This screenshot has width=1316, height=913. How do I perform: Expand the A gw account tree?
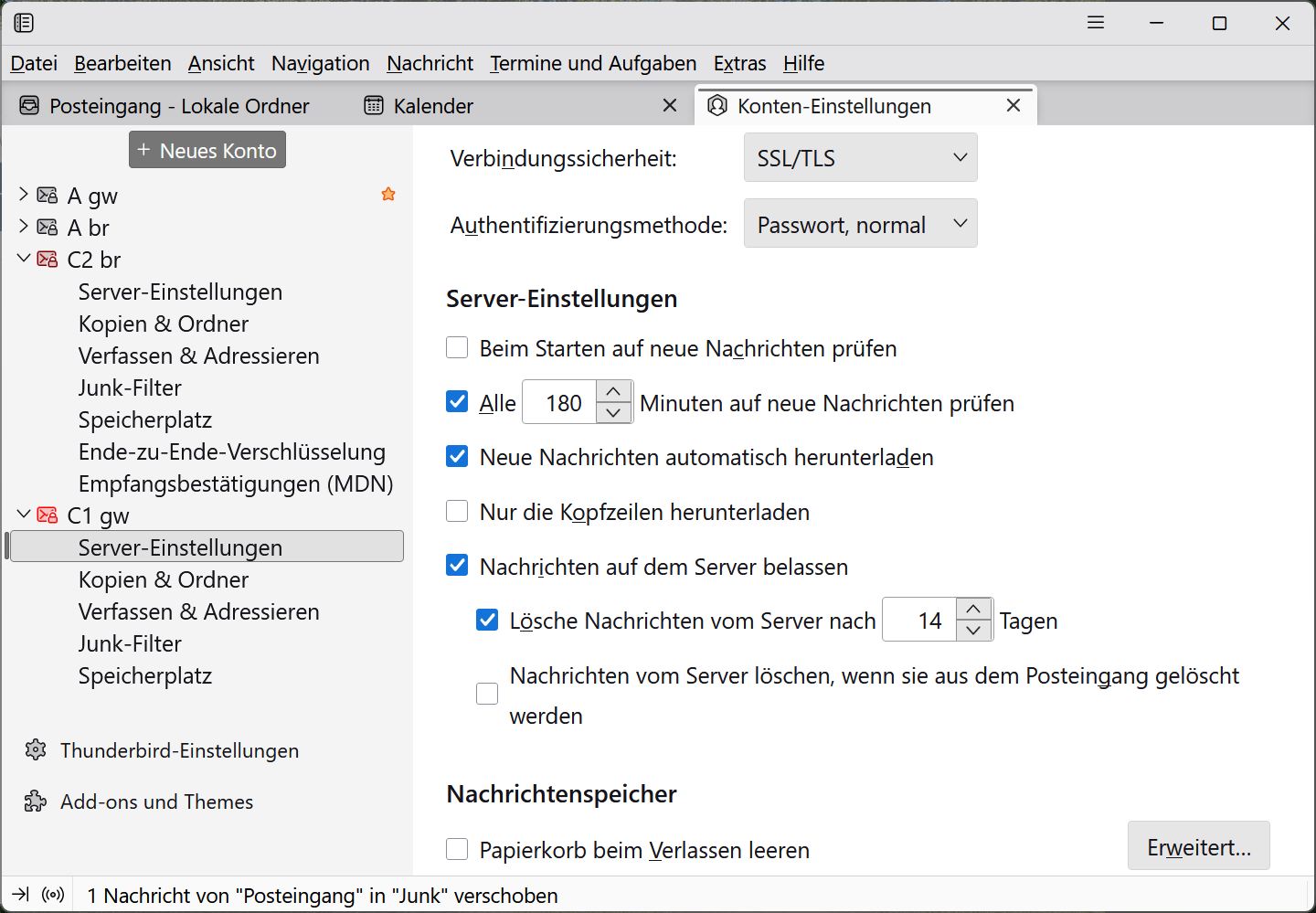coord(24,195)
